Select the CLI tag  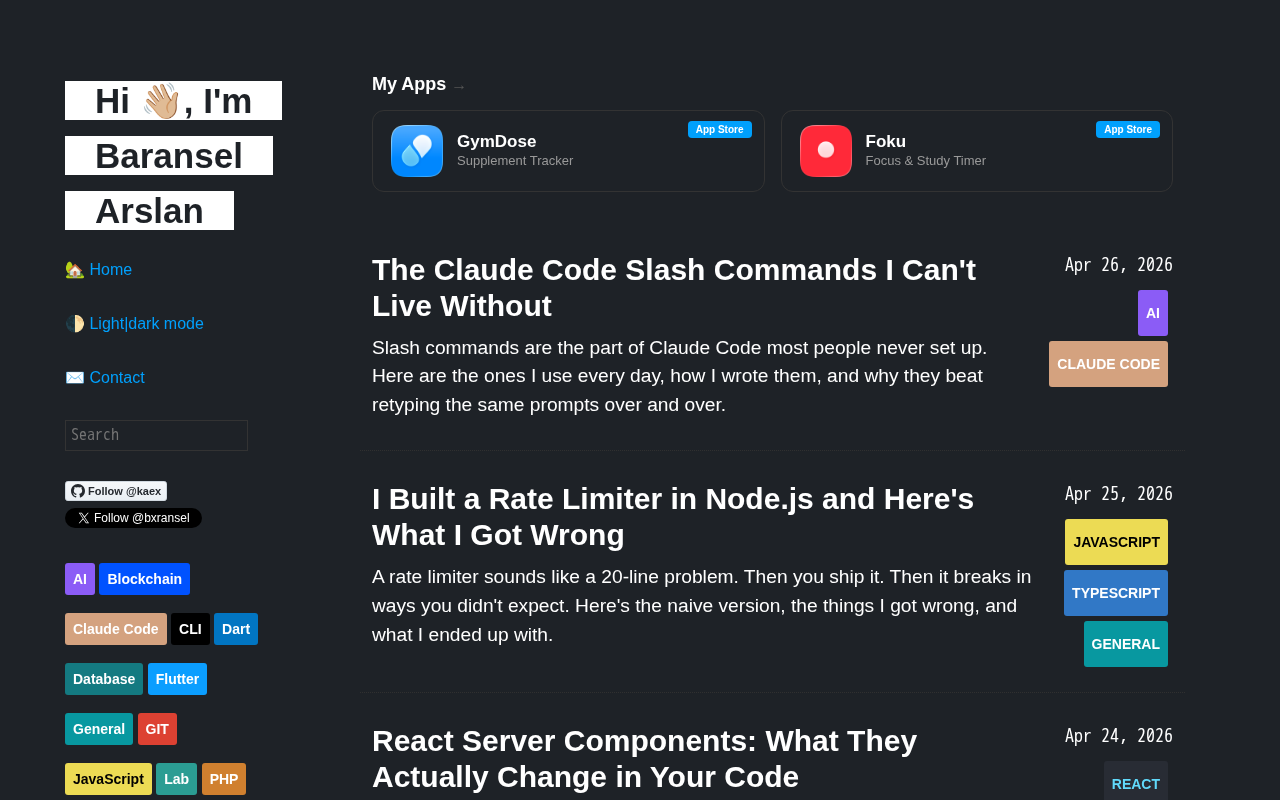190,629
